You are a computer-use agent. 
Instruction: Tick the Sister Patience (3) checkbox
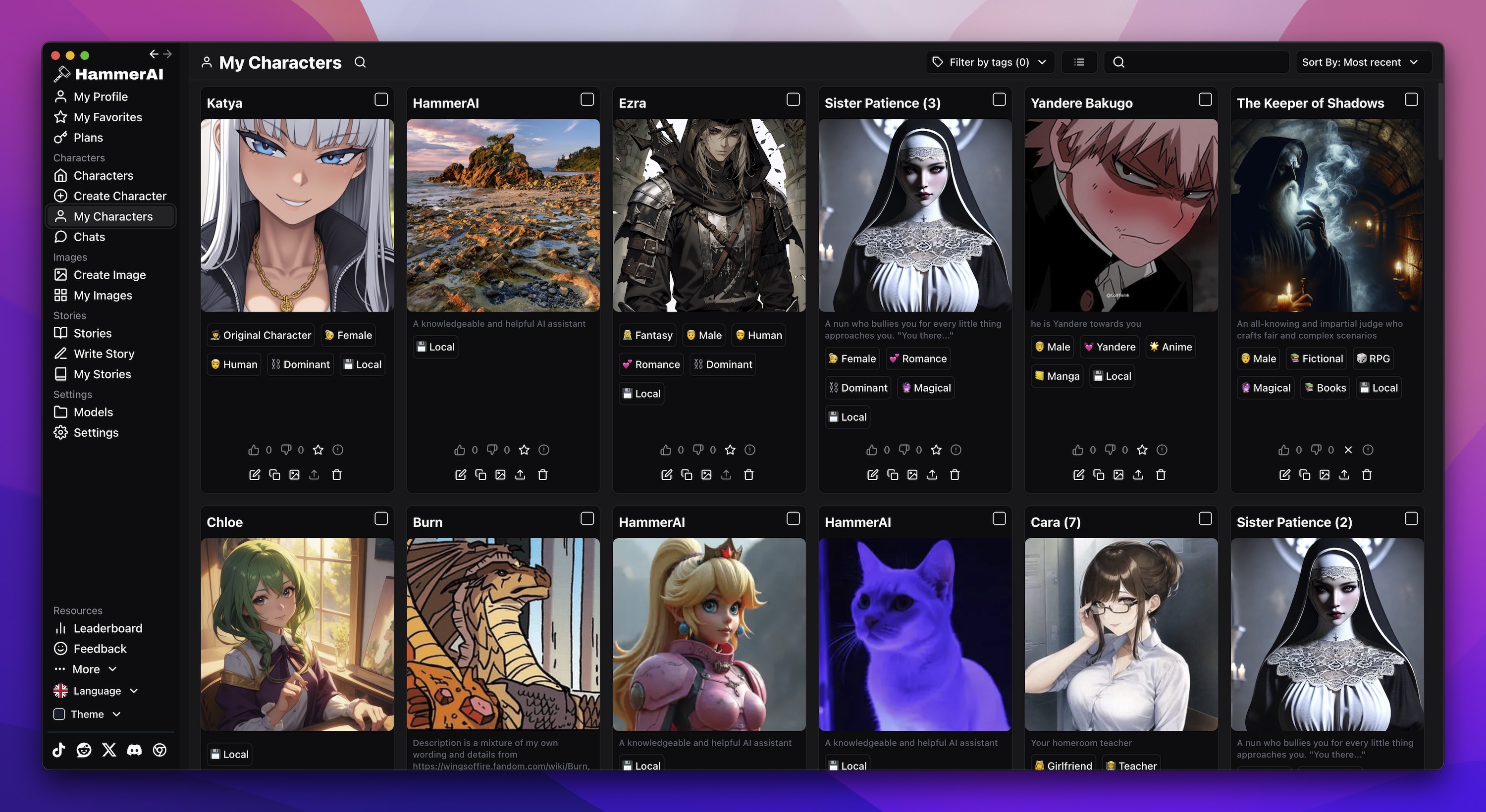coord(999,99)
